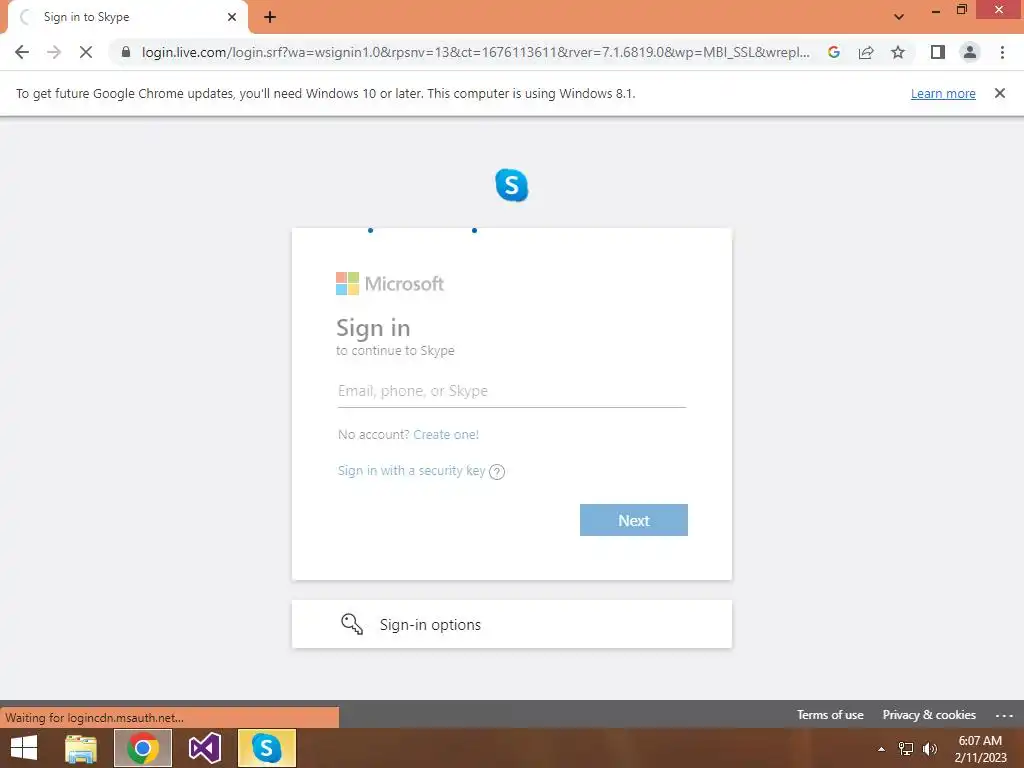This screenshot has height=768, width=1024.
Task: Click the 'Sign in' heading text
Action: (373, 328)
